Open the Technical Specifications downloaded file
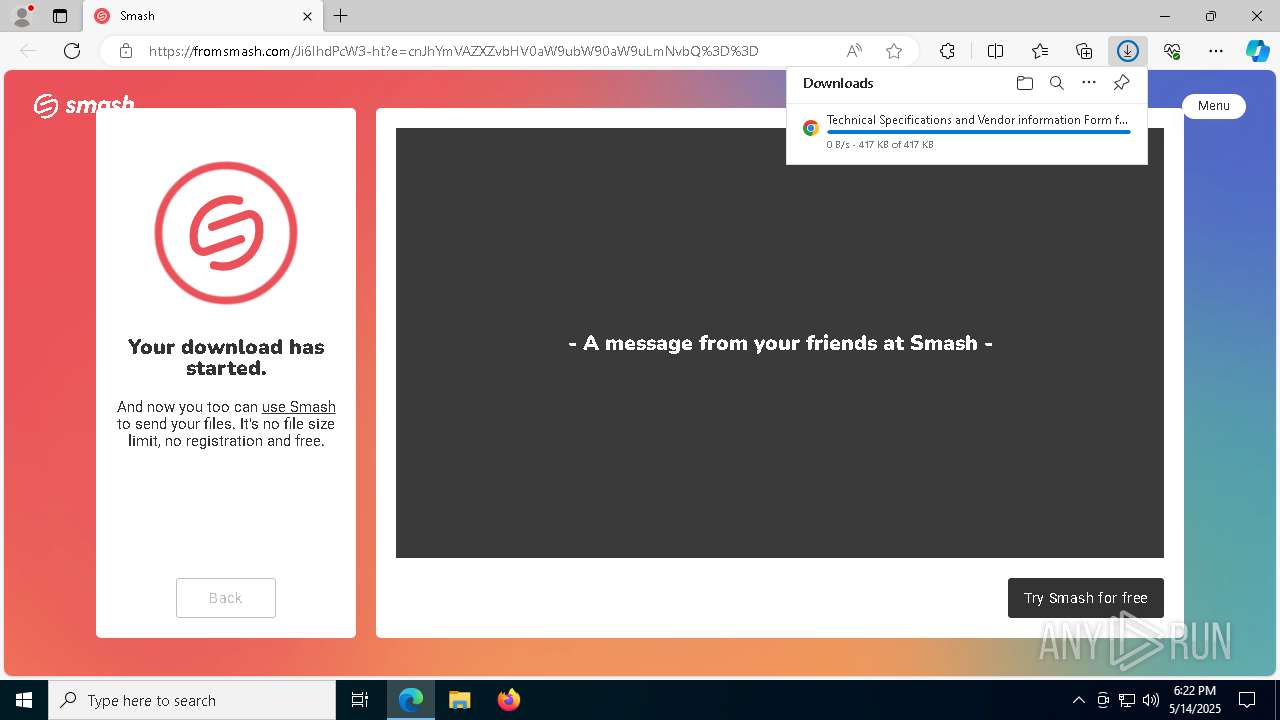 pos(977,120)
